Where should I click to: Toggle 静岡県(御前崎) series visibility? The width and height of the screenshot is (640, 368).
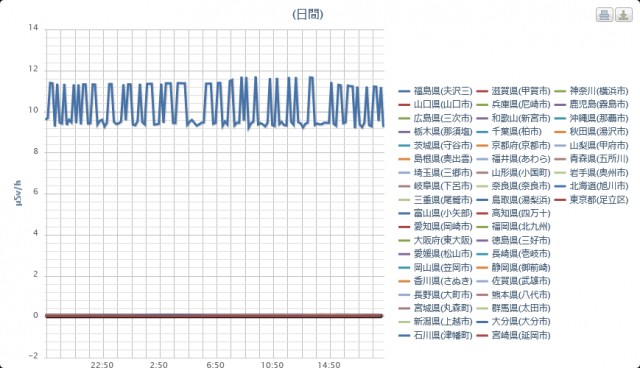pyautogui.click(x=513, y=268)
